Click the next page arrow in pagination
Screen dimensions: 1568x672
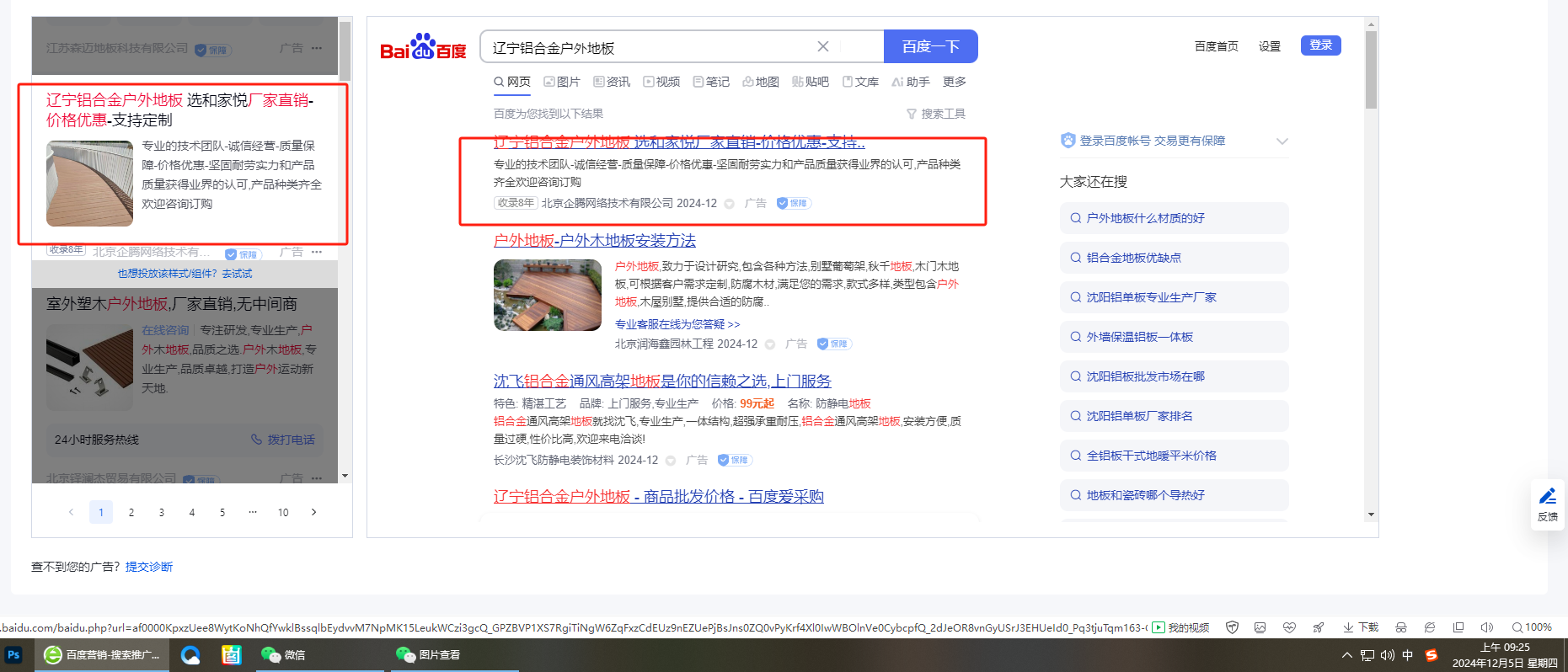tap(313, 512)
